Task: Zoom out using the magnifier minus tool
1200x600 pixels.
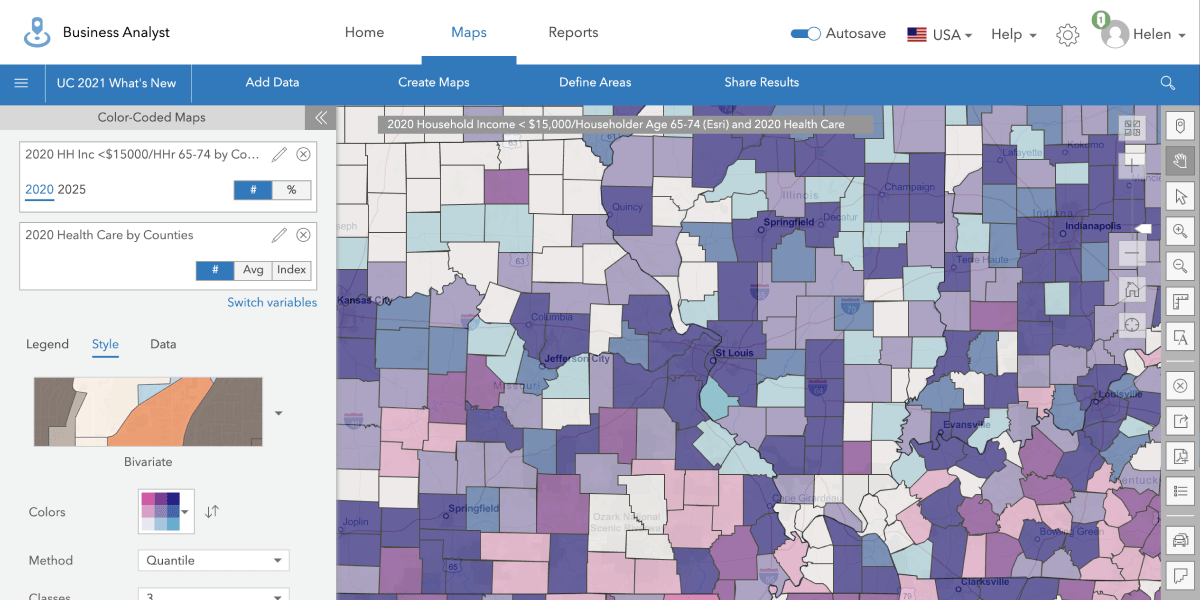Action: pyautogui.click(x=1180, y=266)
